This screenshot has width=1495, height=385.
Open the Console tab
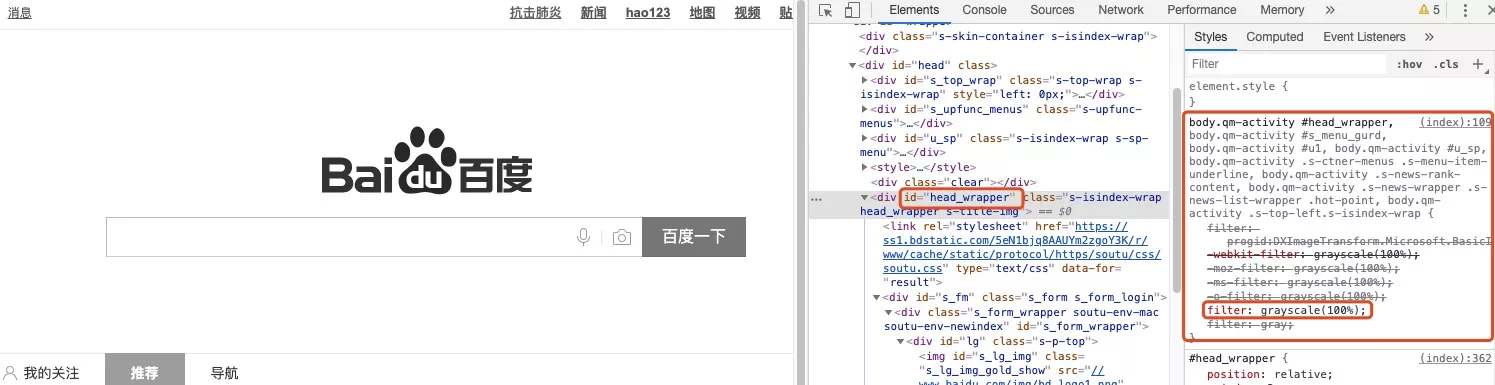pos(984,10)
